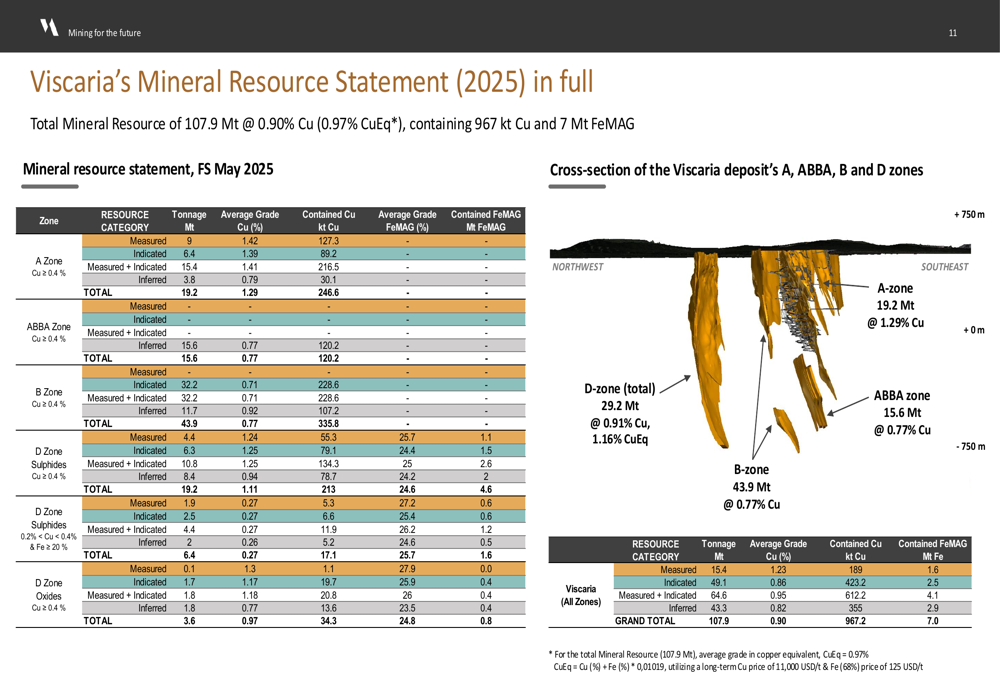The height and width of the screenshot is (685, 1000).
Task: Select the "612.2" contained Cu value
Action: pos(855,596)
